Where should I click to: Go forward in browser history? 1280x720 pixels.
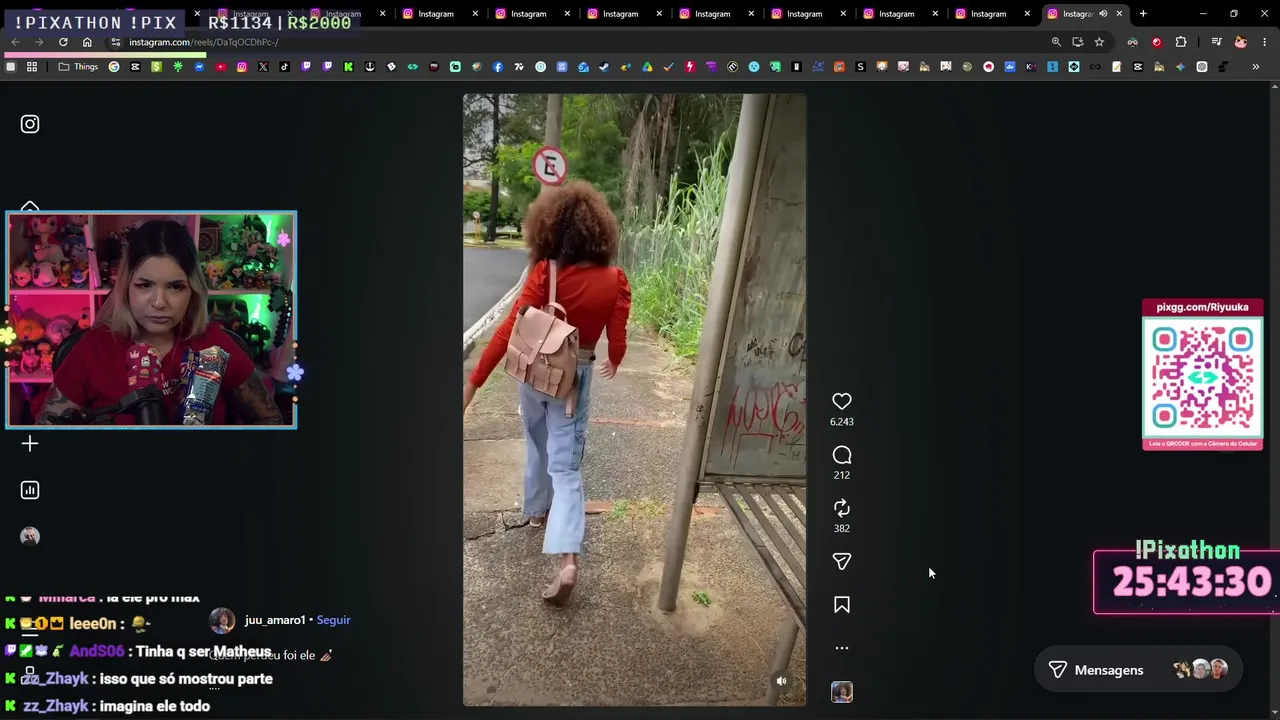(39, 42)
